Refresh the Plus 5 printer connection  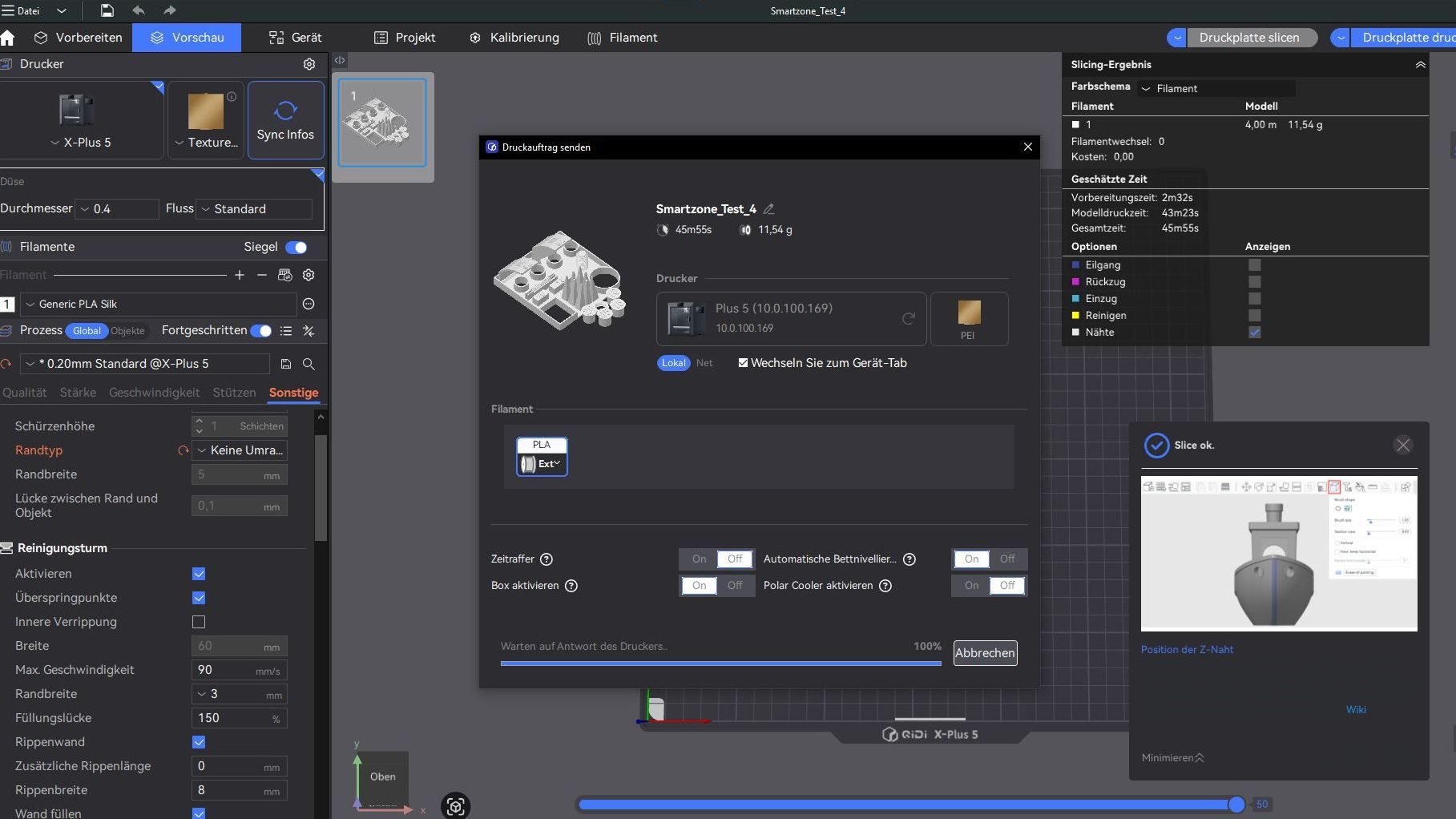(x=908, y=318)
